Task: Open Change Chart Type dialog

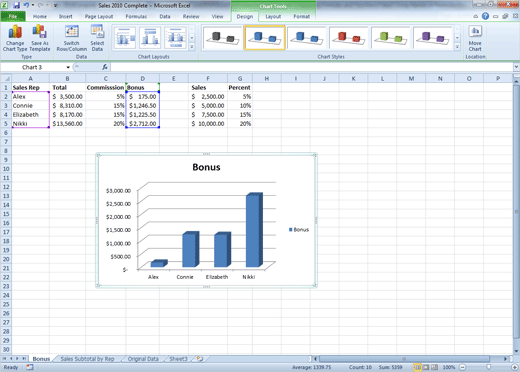Action: (15, 38)
